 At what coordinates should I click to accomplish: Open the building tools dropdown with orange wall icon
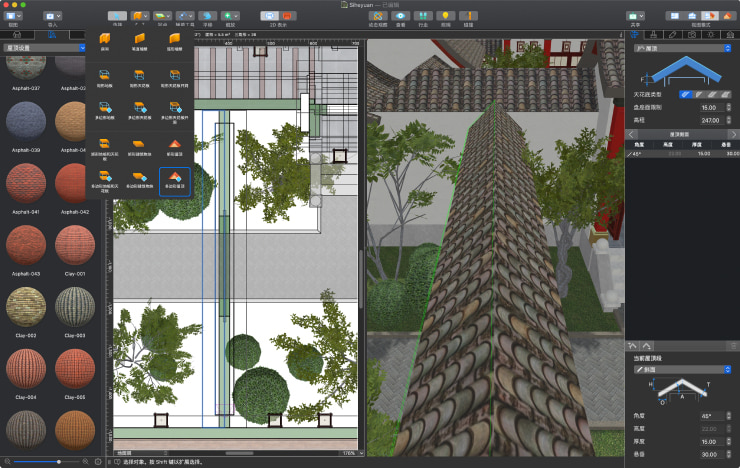(x=140, y=16)
